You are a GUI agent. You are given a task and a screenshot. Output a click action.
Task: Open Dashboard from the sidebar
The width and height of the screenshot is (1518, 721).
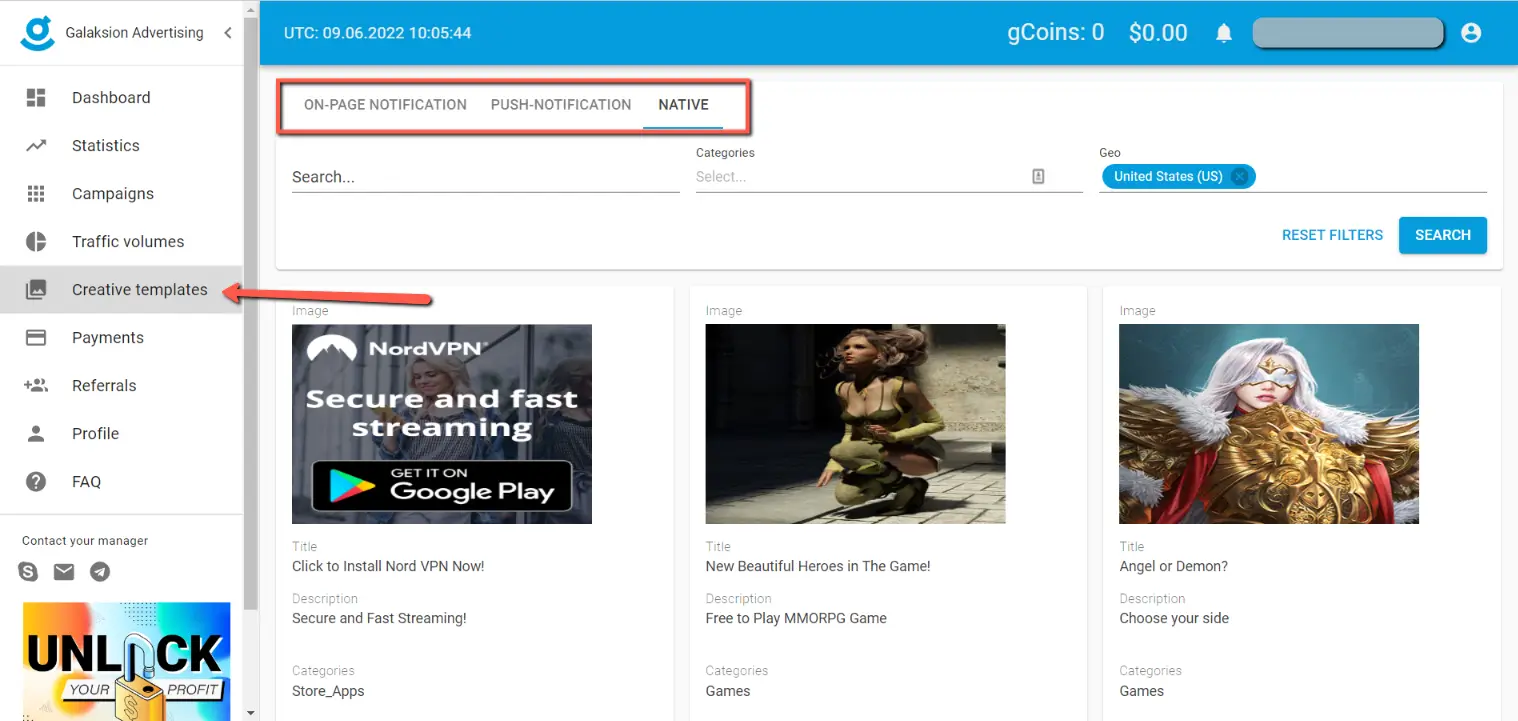pyautogui.click(x=111, y=98)
